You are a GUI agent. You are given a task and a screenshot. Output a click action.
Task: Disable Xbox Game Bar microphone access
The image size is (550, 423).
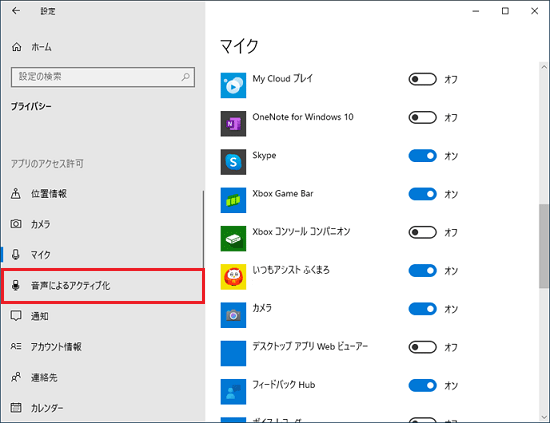pos(422,194)
